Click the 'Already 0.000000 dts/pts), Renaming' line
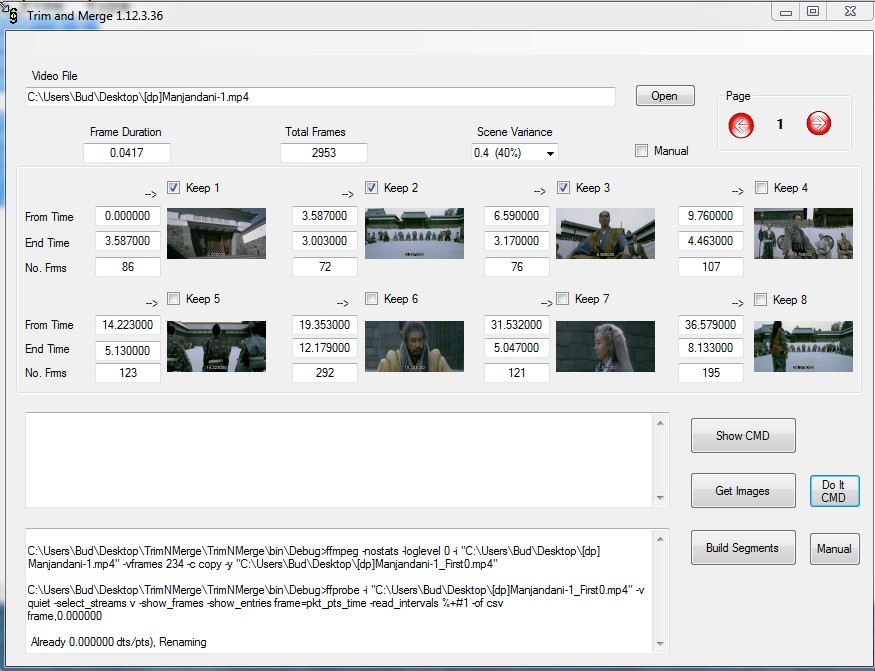Viewport: 875px width, 671px height. [x=118, y=642]
